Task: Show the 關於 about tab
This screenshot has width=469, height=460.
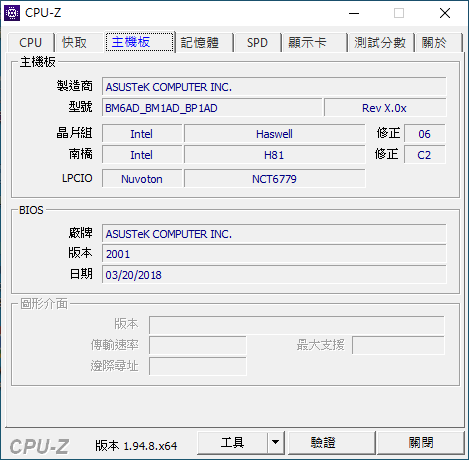Action: pyautogui.click(x=438, y=42)
